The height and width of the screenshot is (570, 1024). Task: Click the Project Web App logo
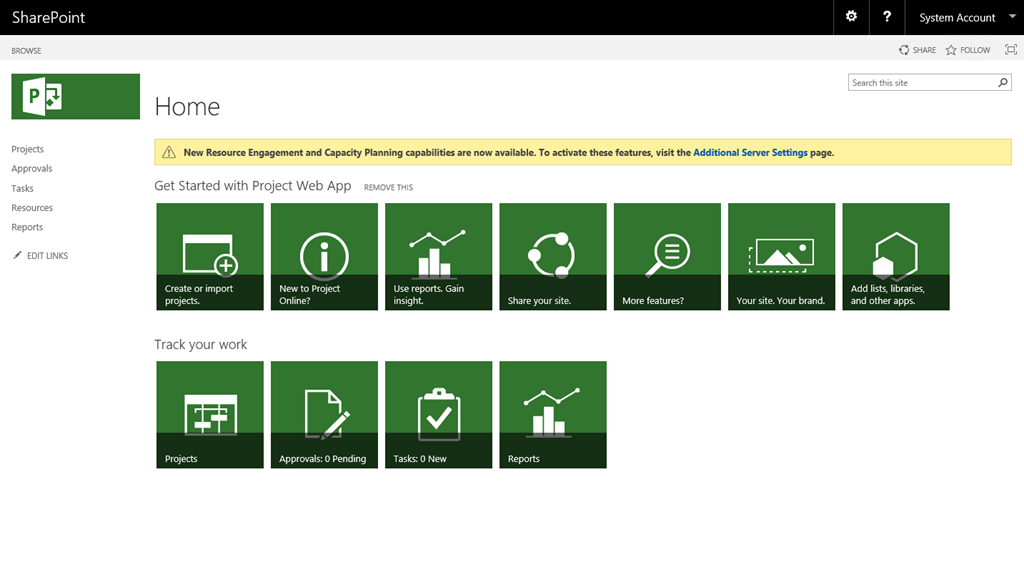point(75,96)
